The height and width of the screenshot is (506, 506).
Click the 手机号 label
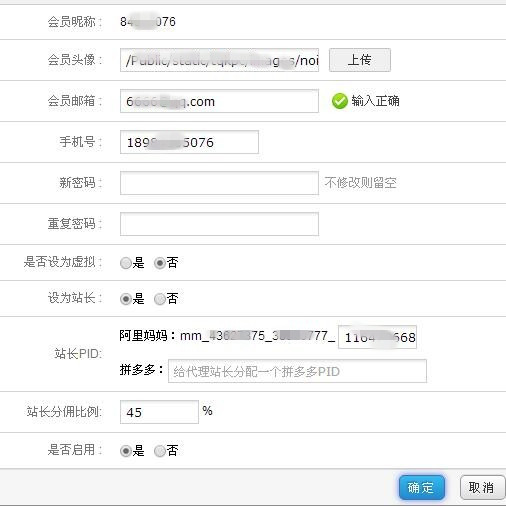81,142
